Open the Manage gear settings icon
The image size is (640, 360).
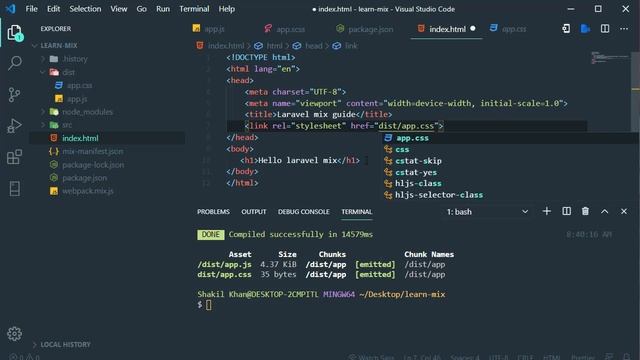click(x=14, y=334)
